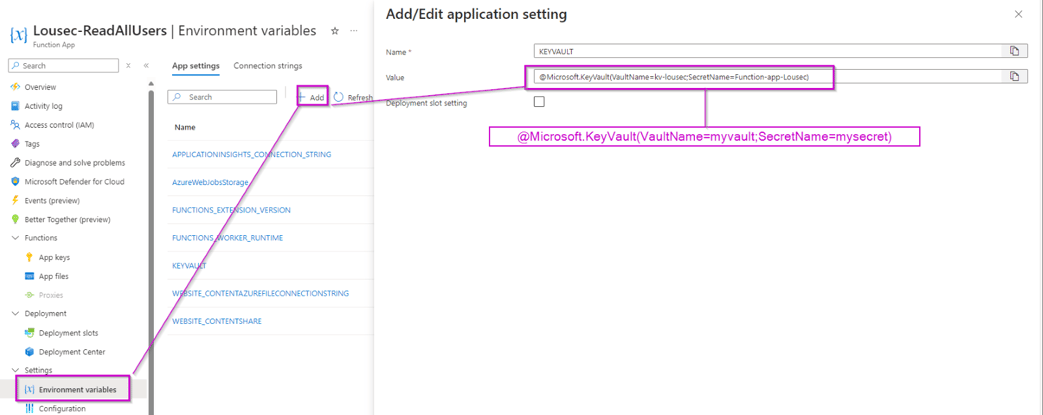Open the Overview page in sidebar
The height and width of the screenshot is (415, 1043).
40,87
